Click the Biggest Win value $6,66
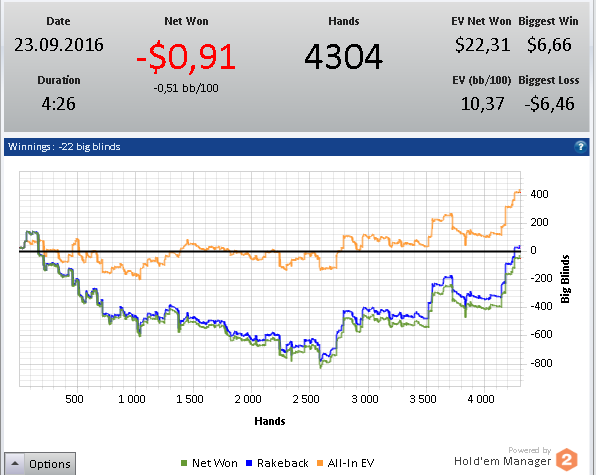Viewport: 596px width, 475px height. pyautogui.click(x=549, y=45)
